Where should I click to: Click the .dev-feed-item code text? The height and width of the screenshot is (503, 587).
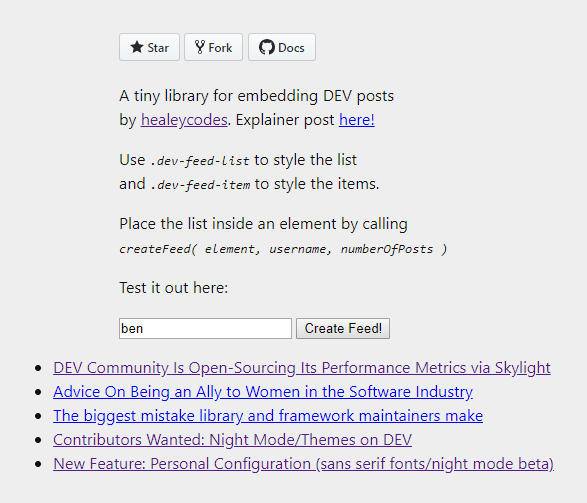(x=200, y=185)
